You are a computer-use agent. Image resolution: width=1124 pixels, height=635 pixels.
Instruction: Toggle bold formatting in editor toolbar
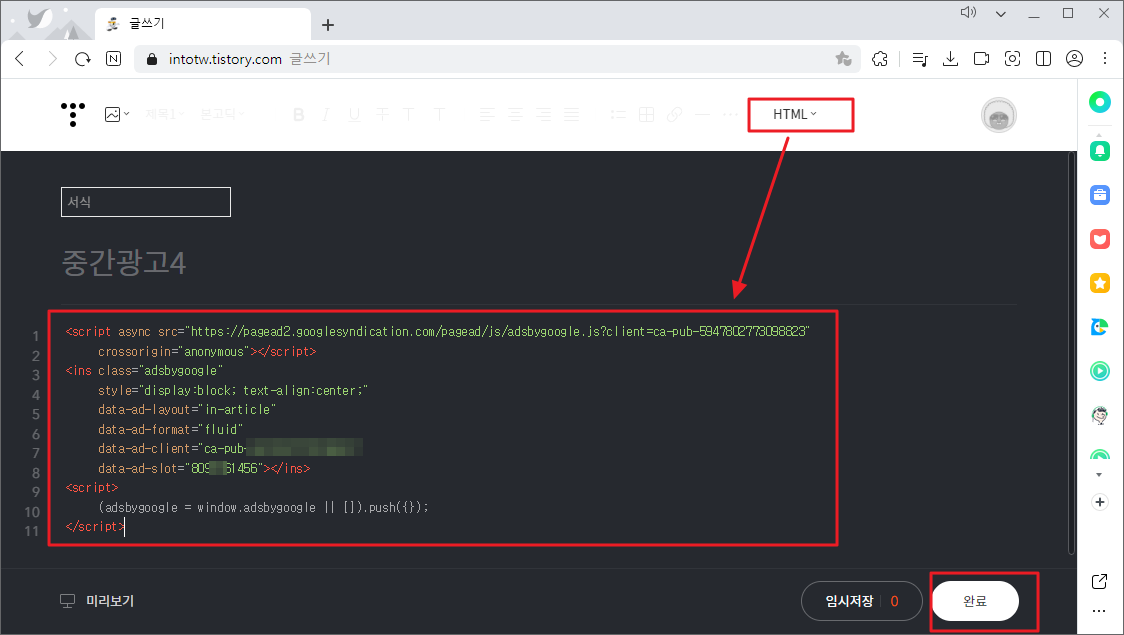coord(299,115)
